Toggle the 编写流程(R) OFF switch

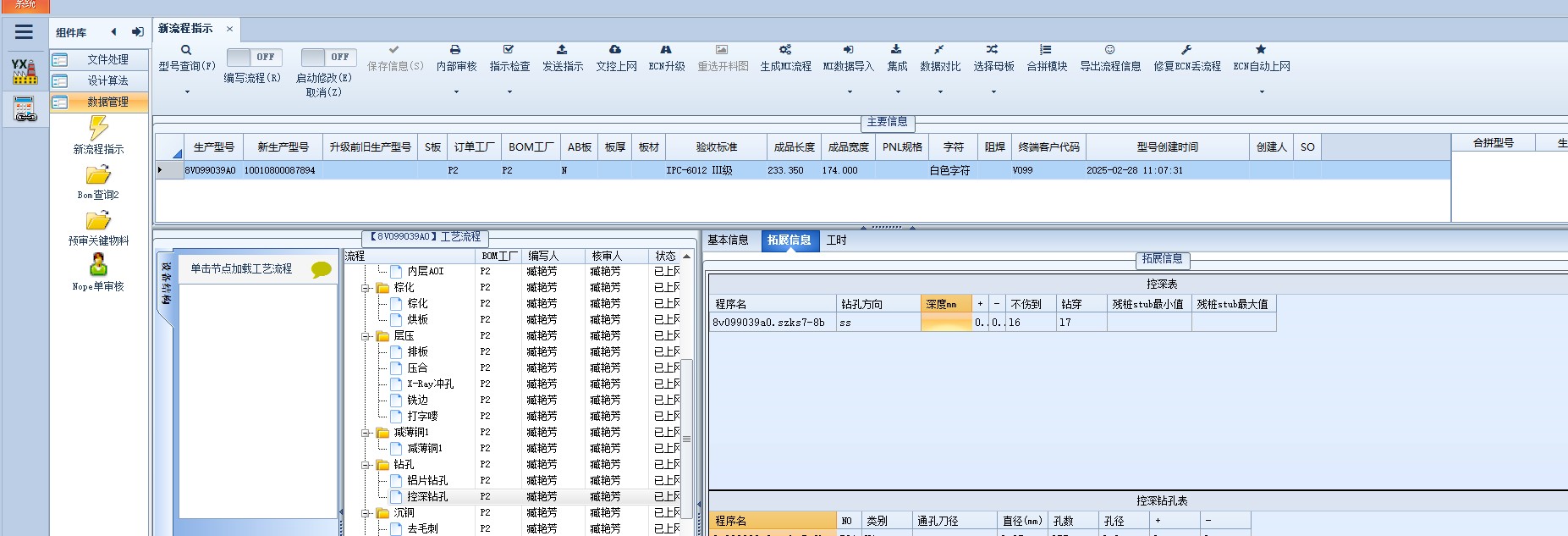[254, 57]
